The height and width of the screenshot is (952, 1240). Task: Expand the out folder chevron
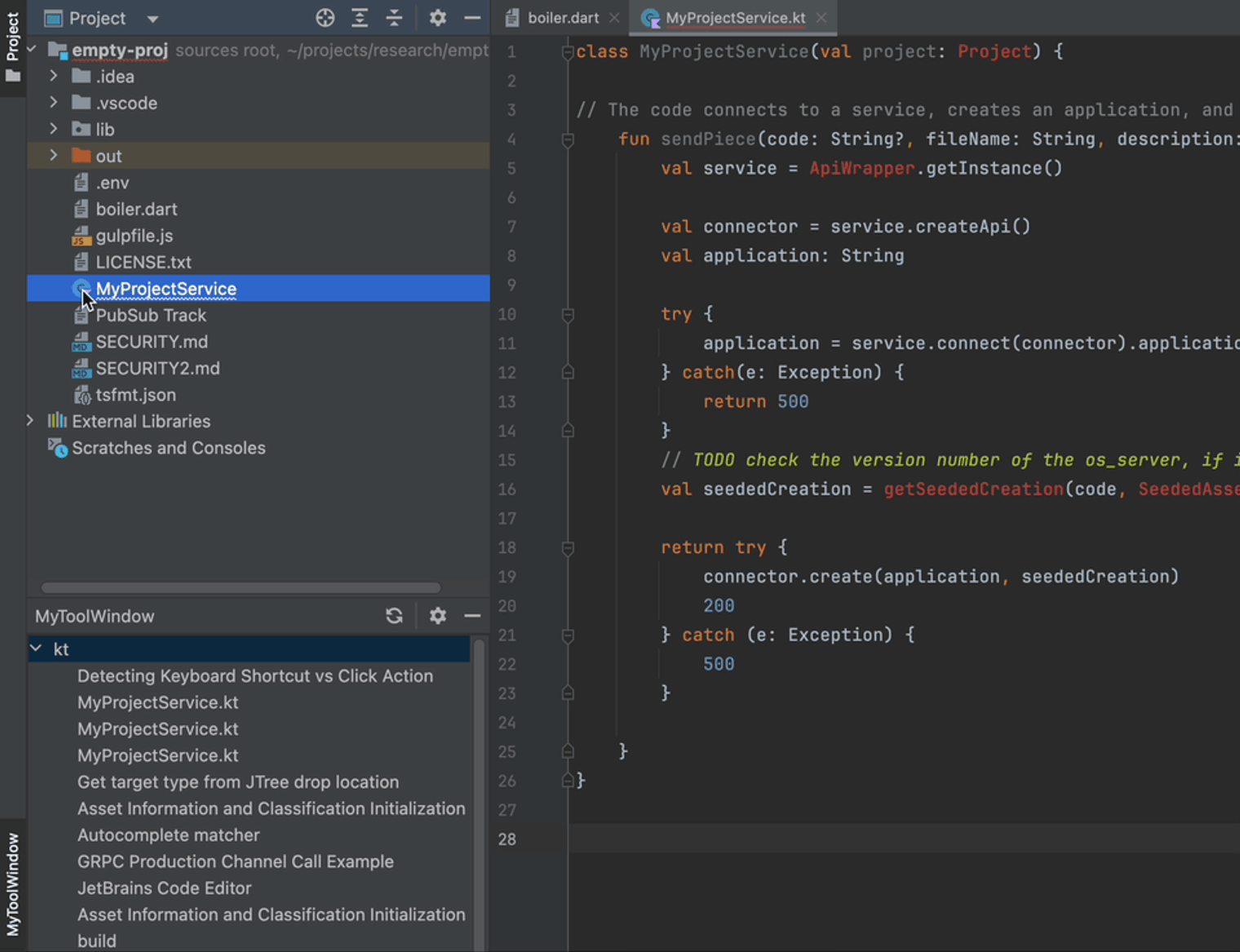tap(54, 155)
